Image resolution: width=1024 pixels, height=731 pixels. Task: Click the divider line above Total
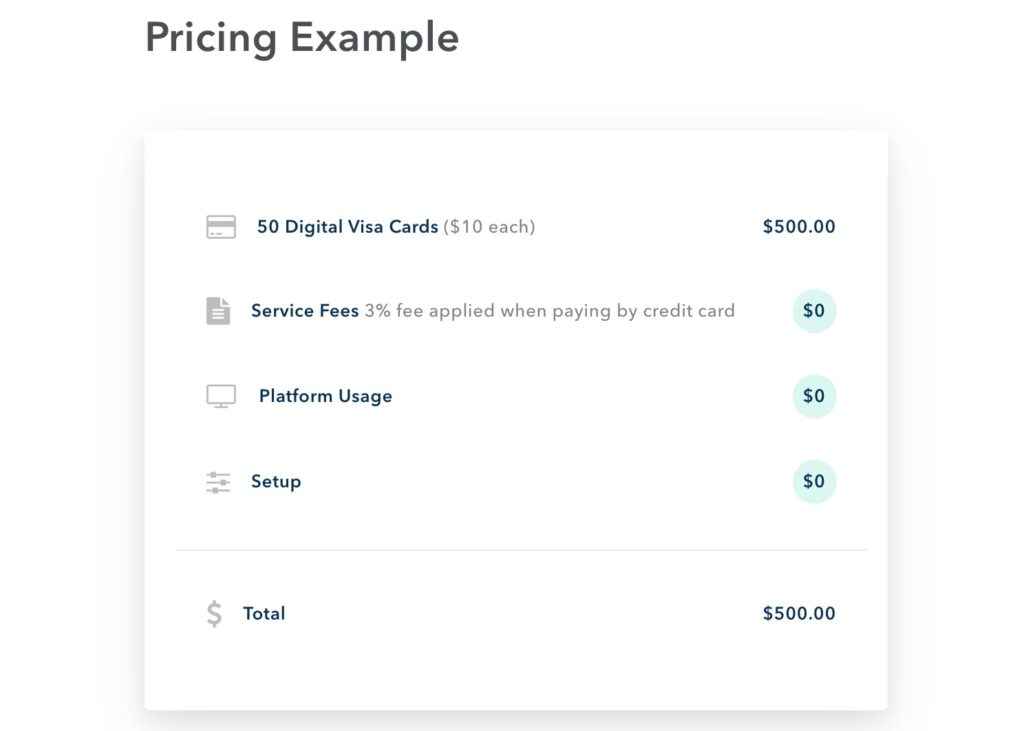click(x=521, y=550)
